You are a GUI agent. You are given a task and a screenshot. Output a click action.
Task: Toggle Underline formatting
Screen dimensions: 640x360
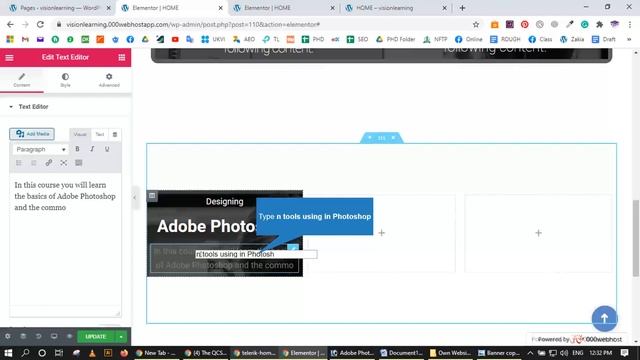coord(107,149)
